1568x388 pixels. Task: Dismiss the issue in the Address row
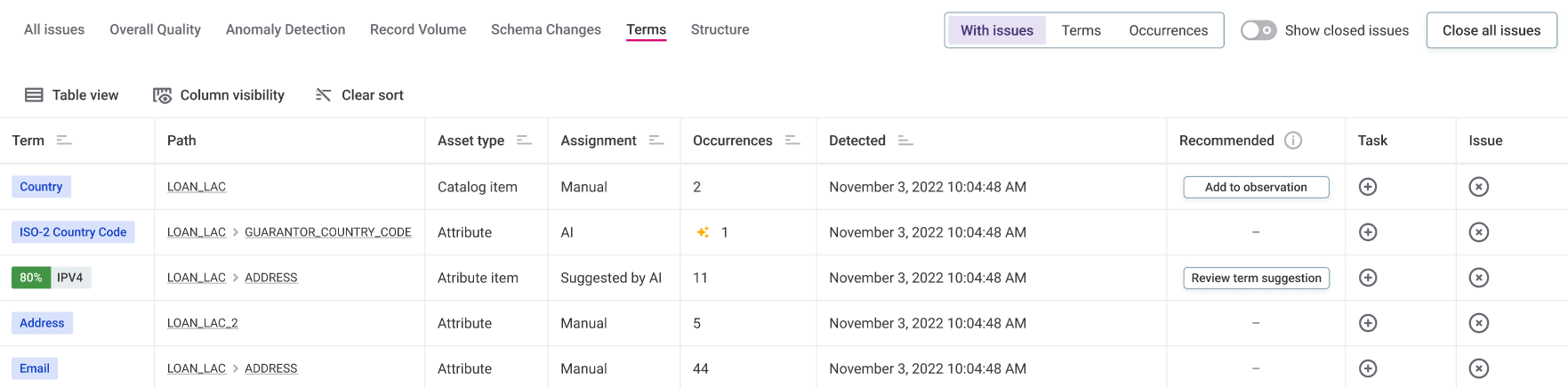coord(1478,323)
